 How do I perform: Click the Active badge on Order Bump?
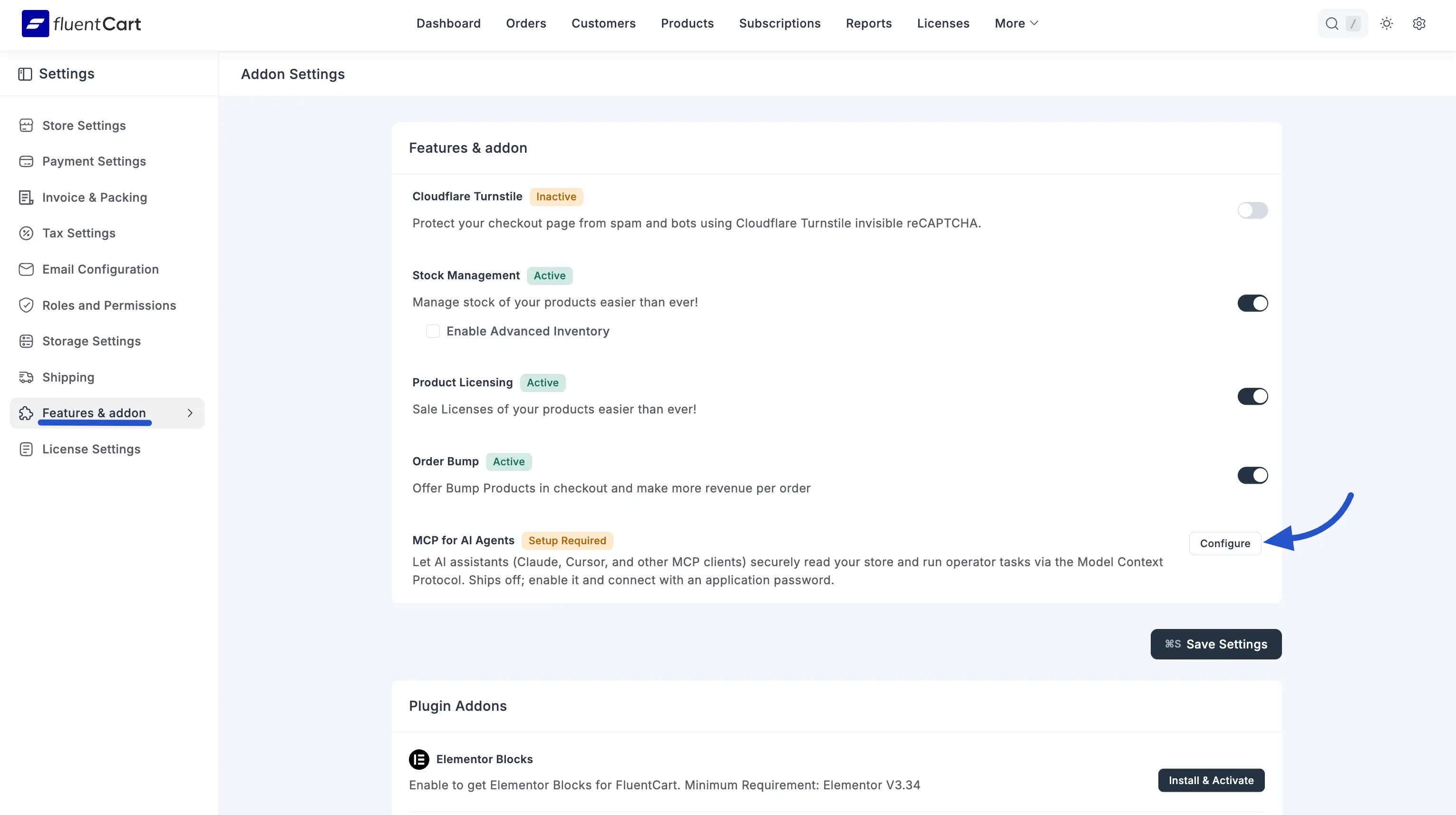509,462
